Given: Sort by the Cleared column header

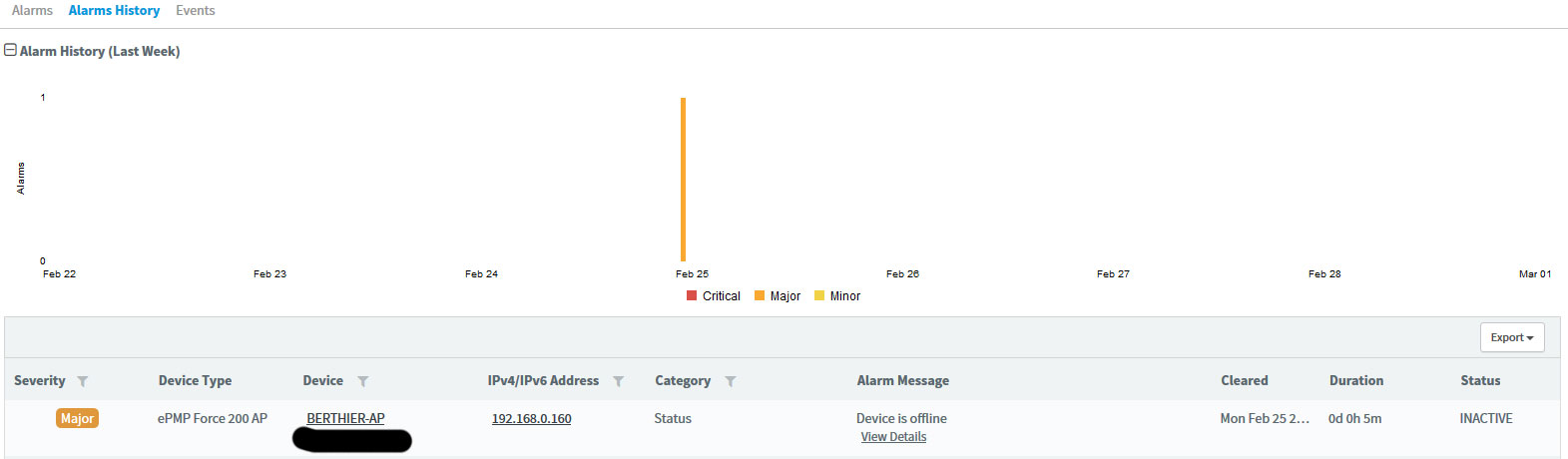Looking at the screenshot, I should coord(1244,380).
